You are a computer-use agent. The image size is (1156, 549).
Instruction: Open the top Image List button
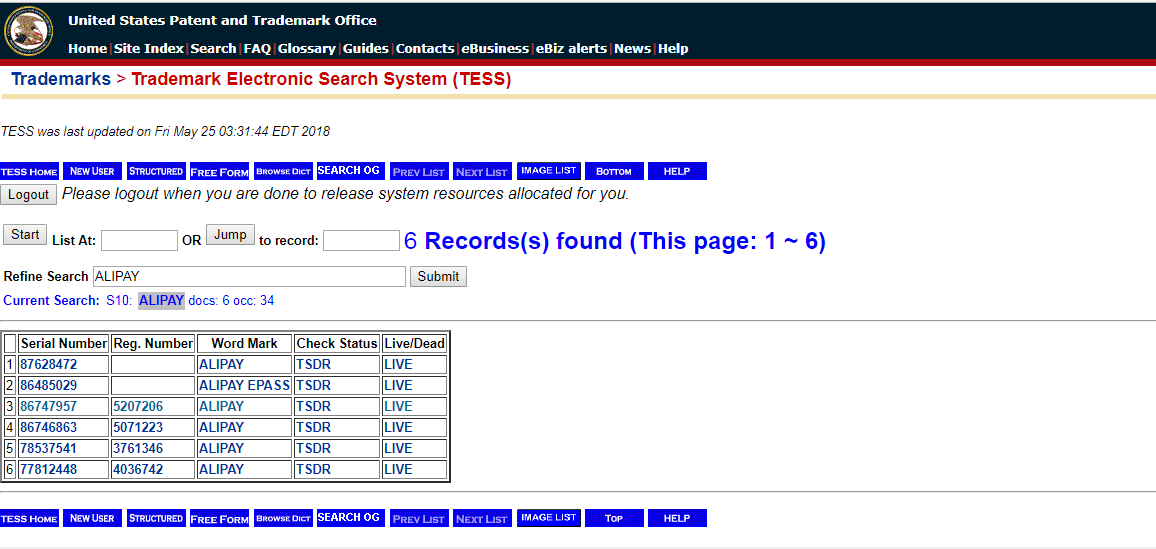pos(548,171)
